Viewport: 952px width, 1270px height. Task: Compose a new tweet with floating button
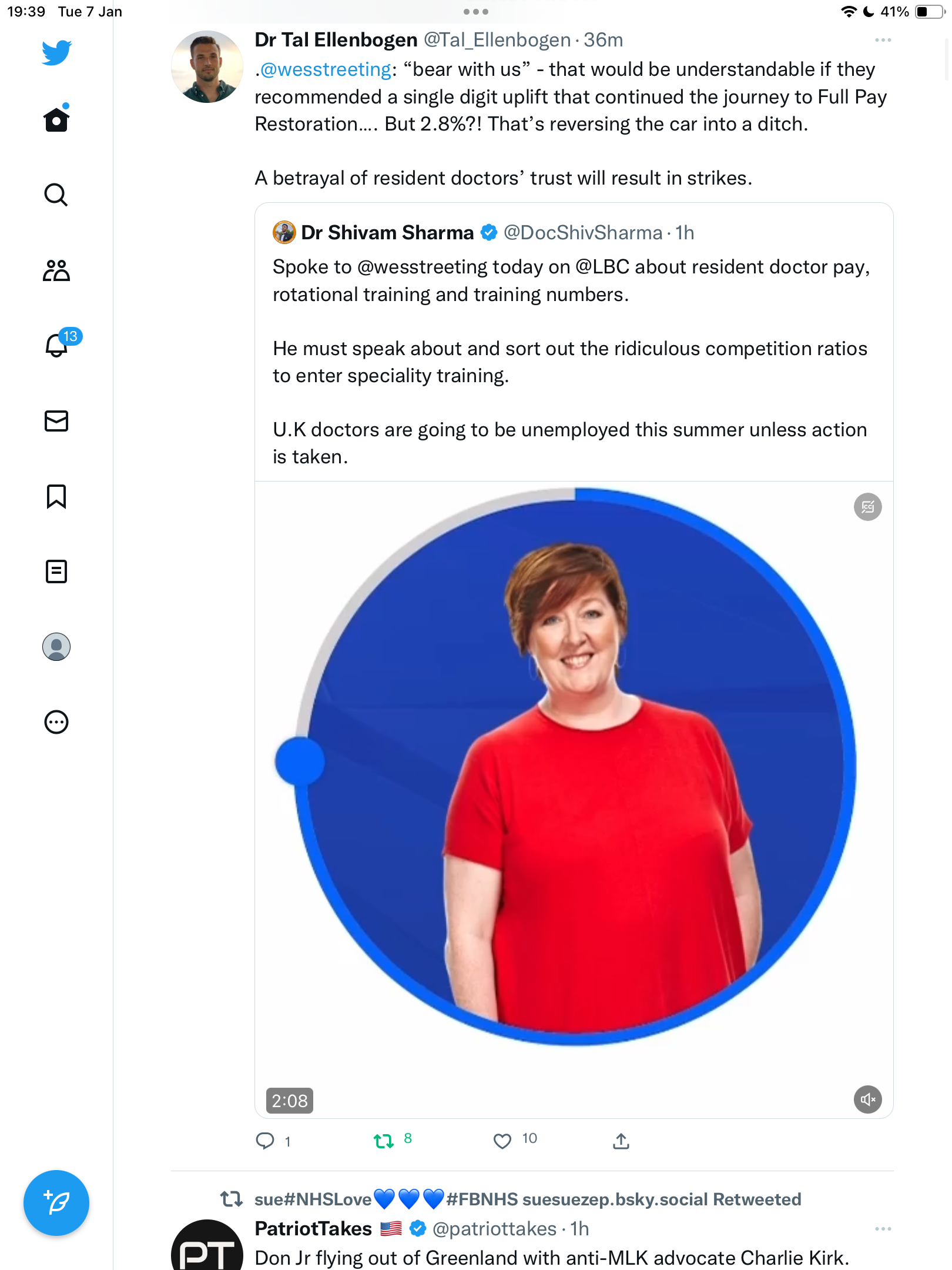click(x=56, y=1203)
